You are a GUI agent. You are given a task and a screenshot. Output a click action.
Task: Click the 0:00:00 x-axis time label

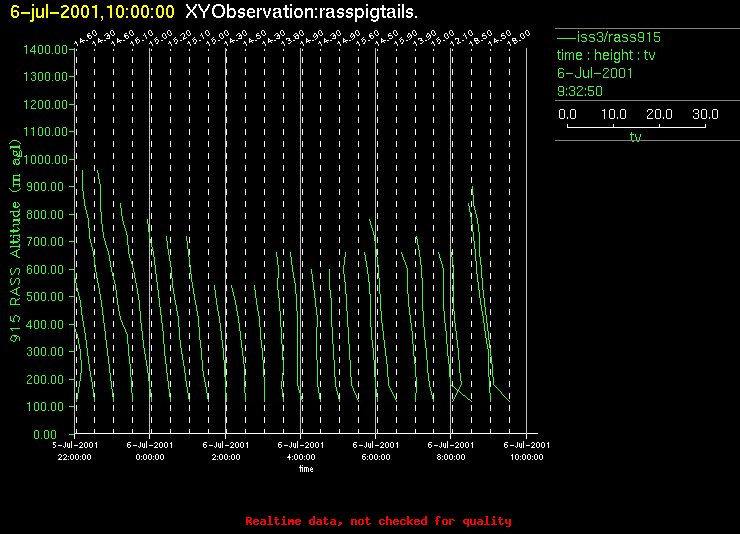150,457
